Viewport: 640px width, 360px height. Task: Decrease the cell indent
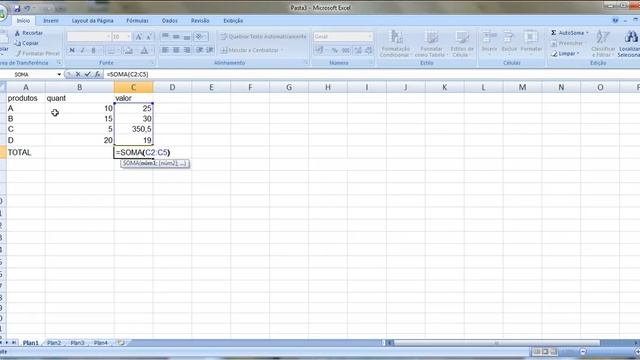(200, 50)
